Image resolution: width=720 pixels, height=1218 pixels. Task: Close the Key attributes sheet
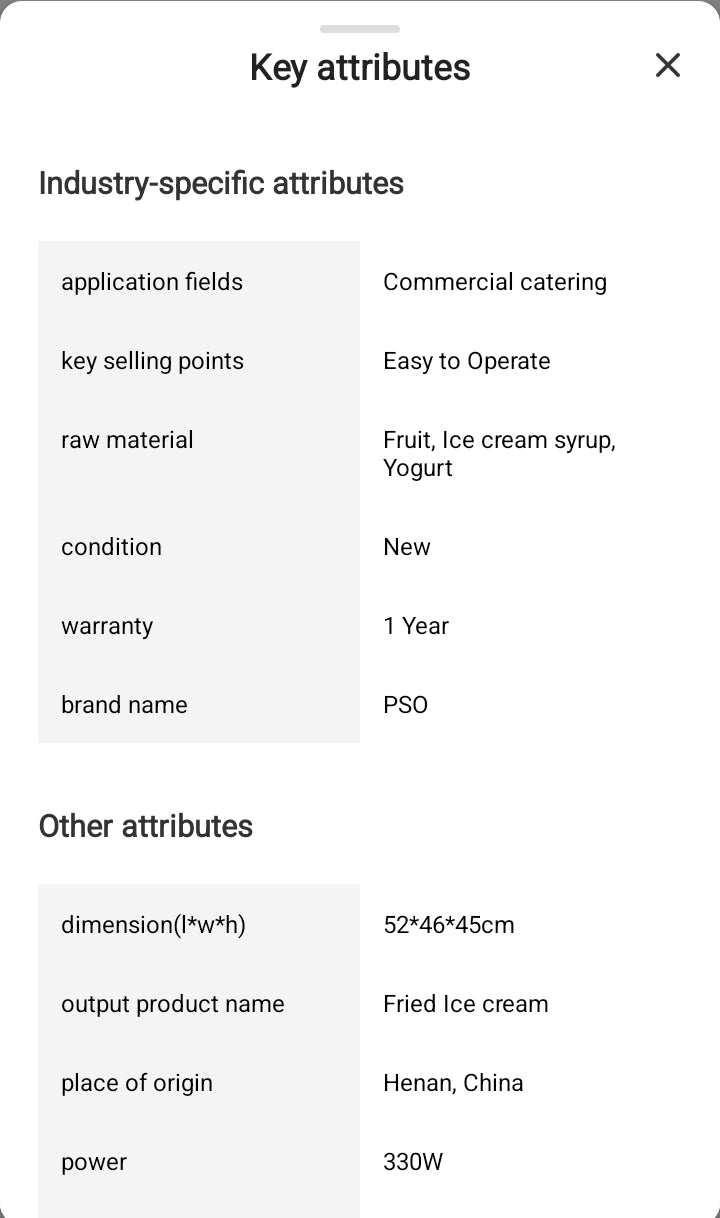(x=667, y=66)
